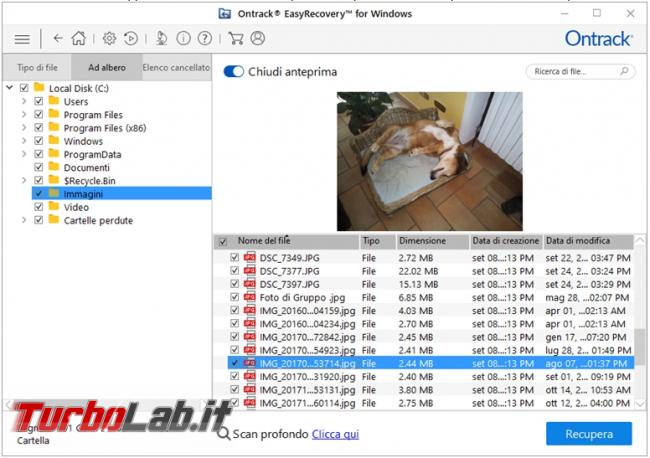Click the microscope tools icon

pyautogui.click(x=161, y=39)
